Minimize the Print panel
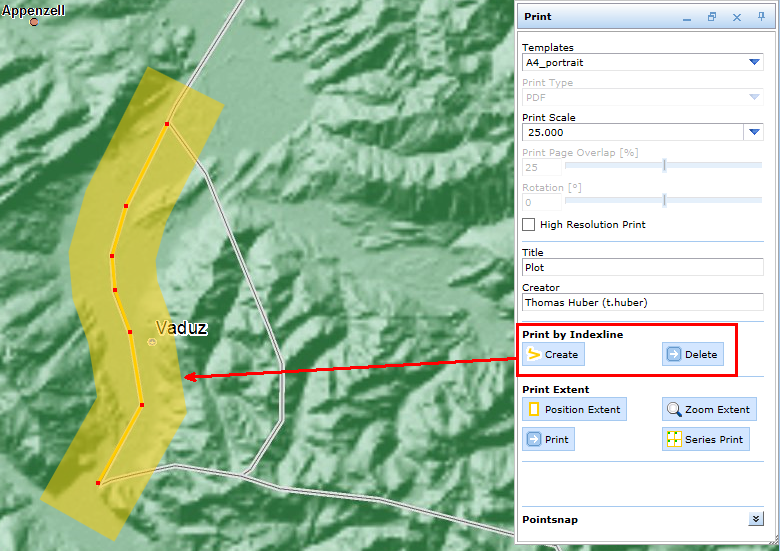Viewport: 780px width, 551px height. pos(687,18)
